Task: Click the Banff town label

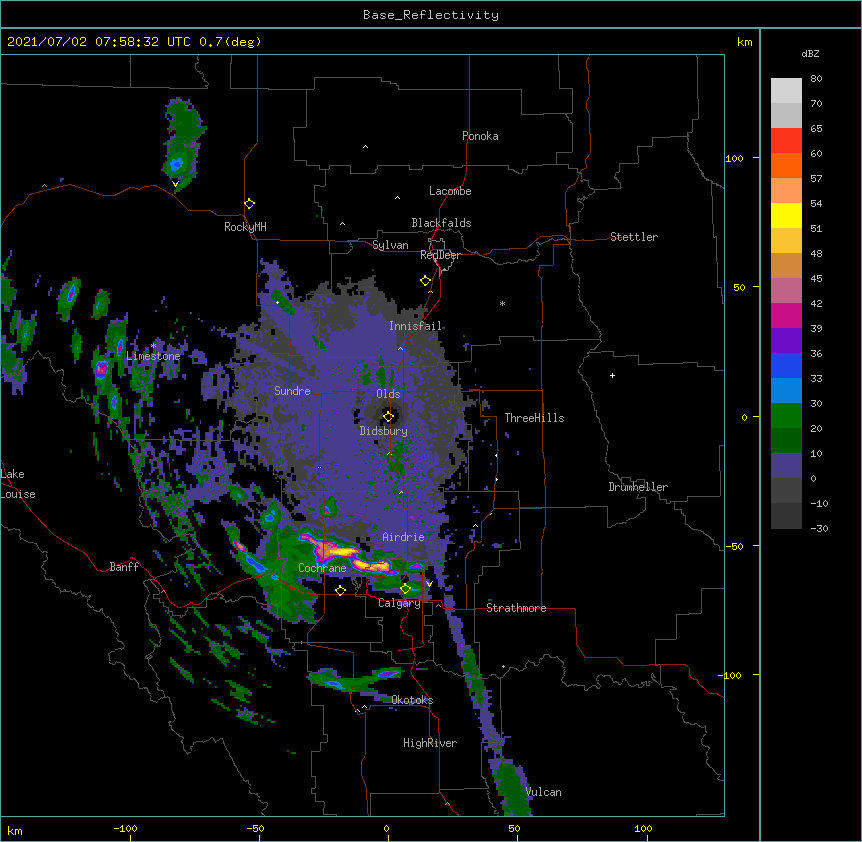Action: coord(124,567)
